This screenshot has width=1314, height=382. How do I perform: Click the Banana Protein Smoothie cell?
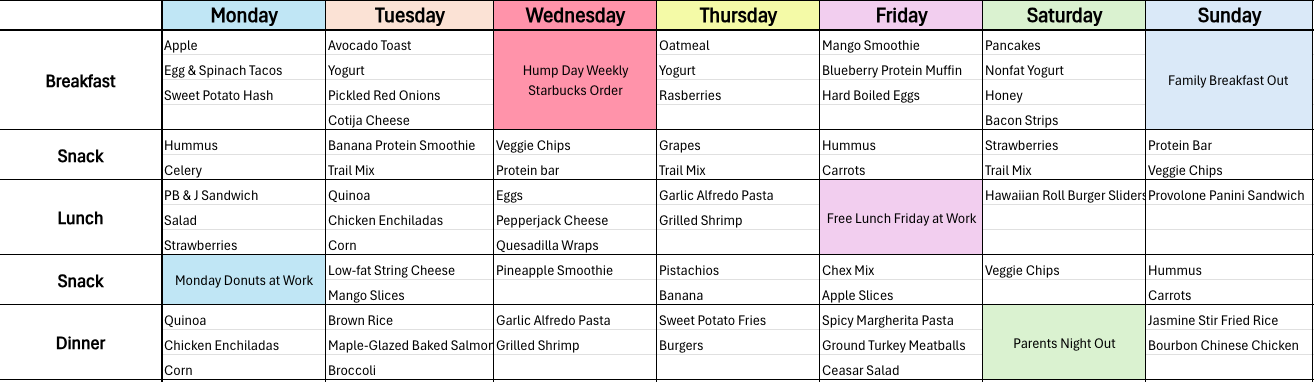[x=410, y=145]
